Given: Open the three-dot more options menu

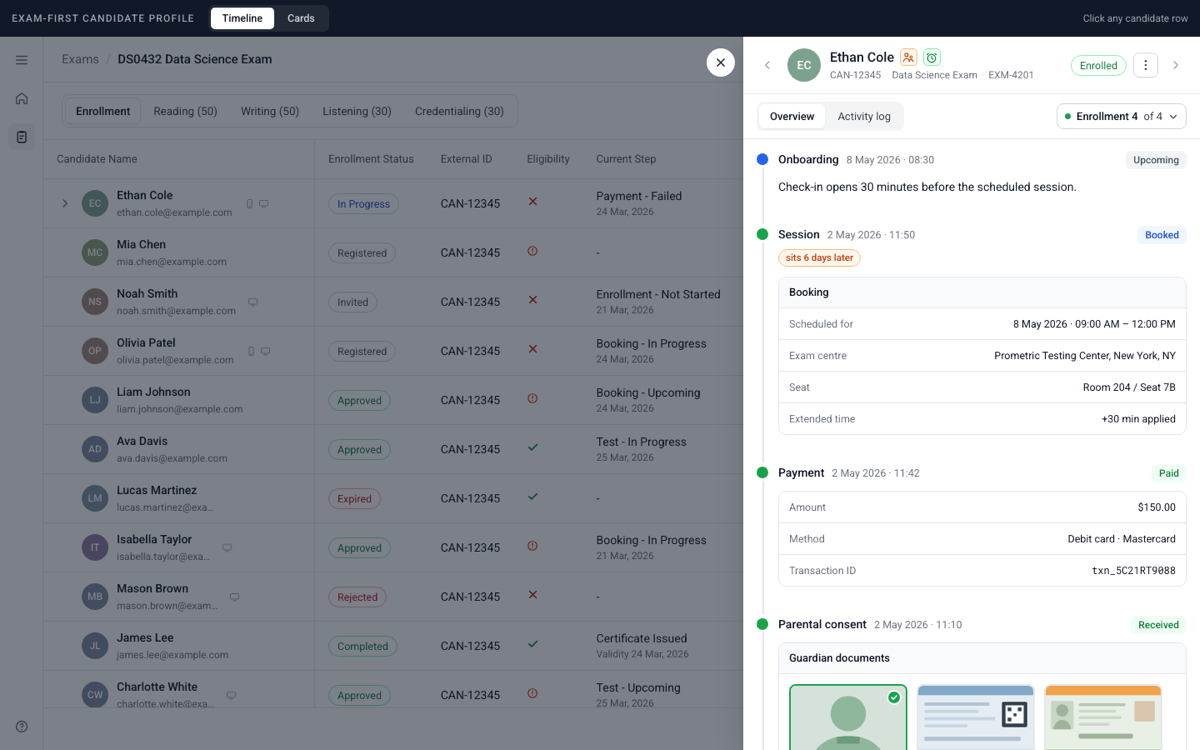Looking at the screenshot, I should tap(1146, 65).
